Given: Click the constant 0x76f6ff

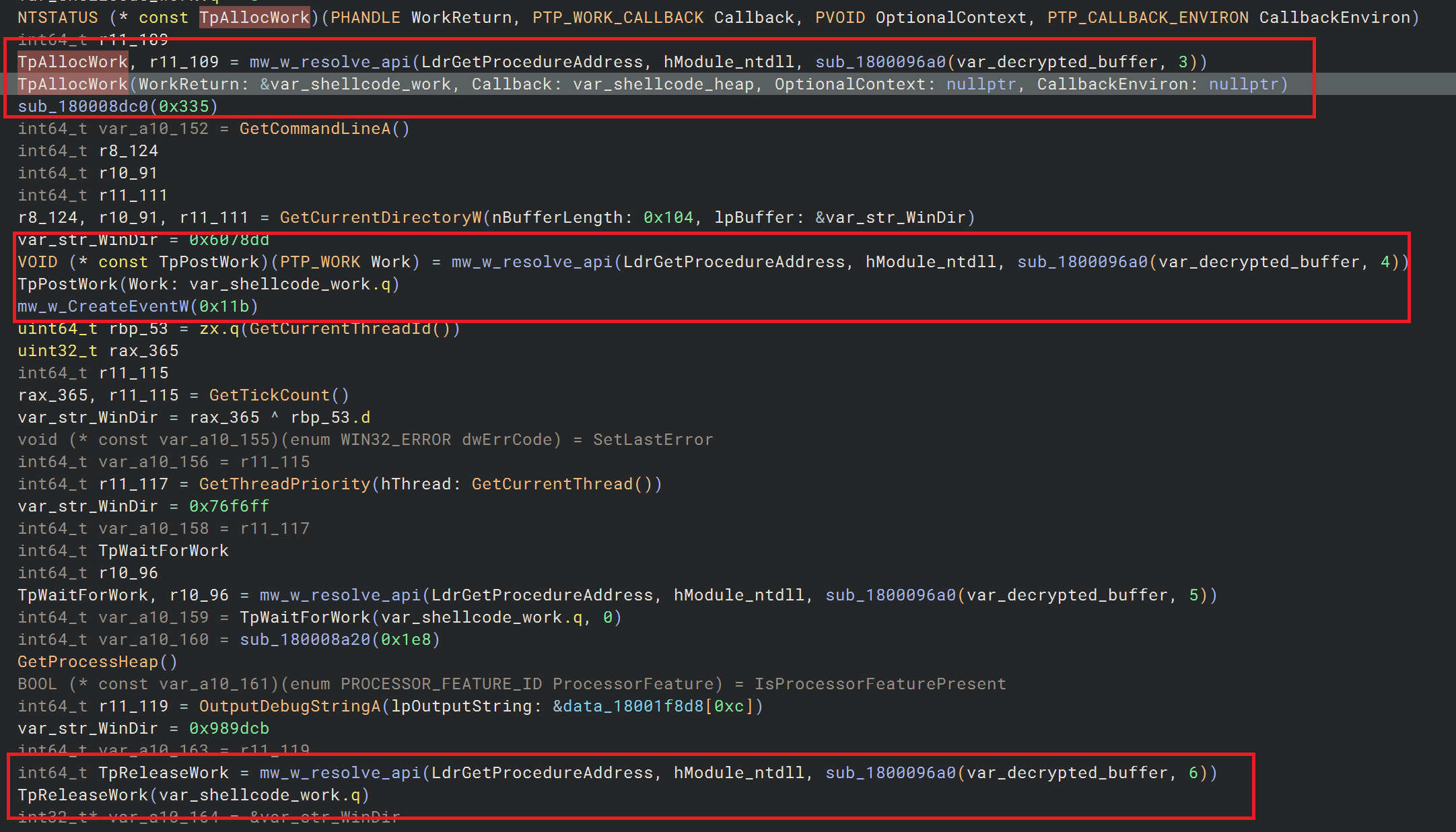Looking at the screenshot, I should click(x=229, y=506).
